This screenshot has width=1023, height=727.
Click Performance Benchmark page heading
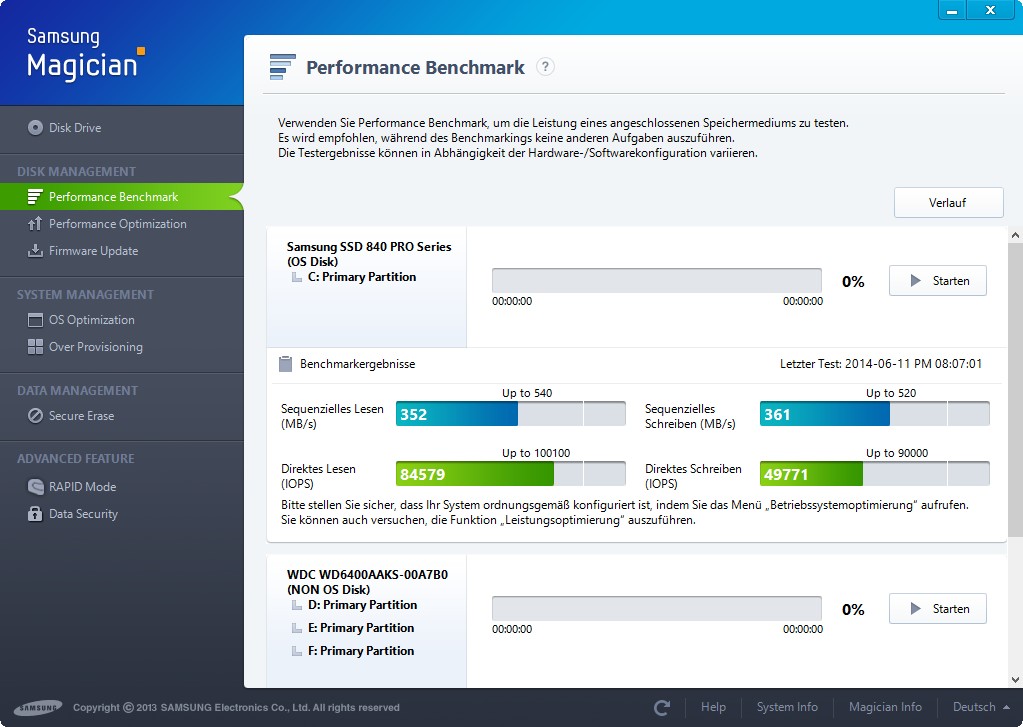click(416, 67)
